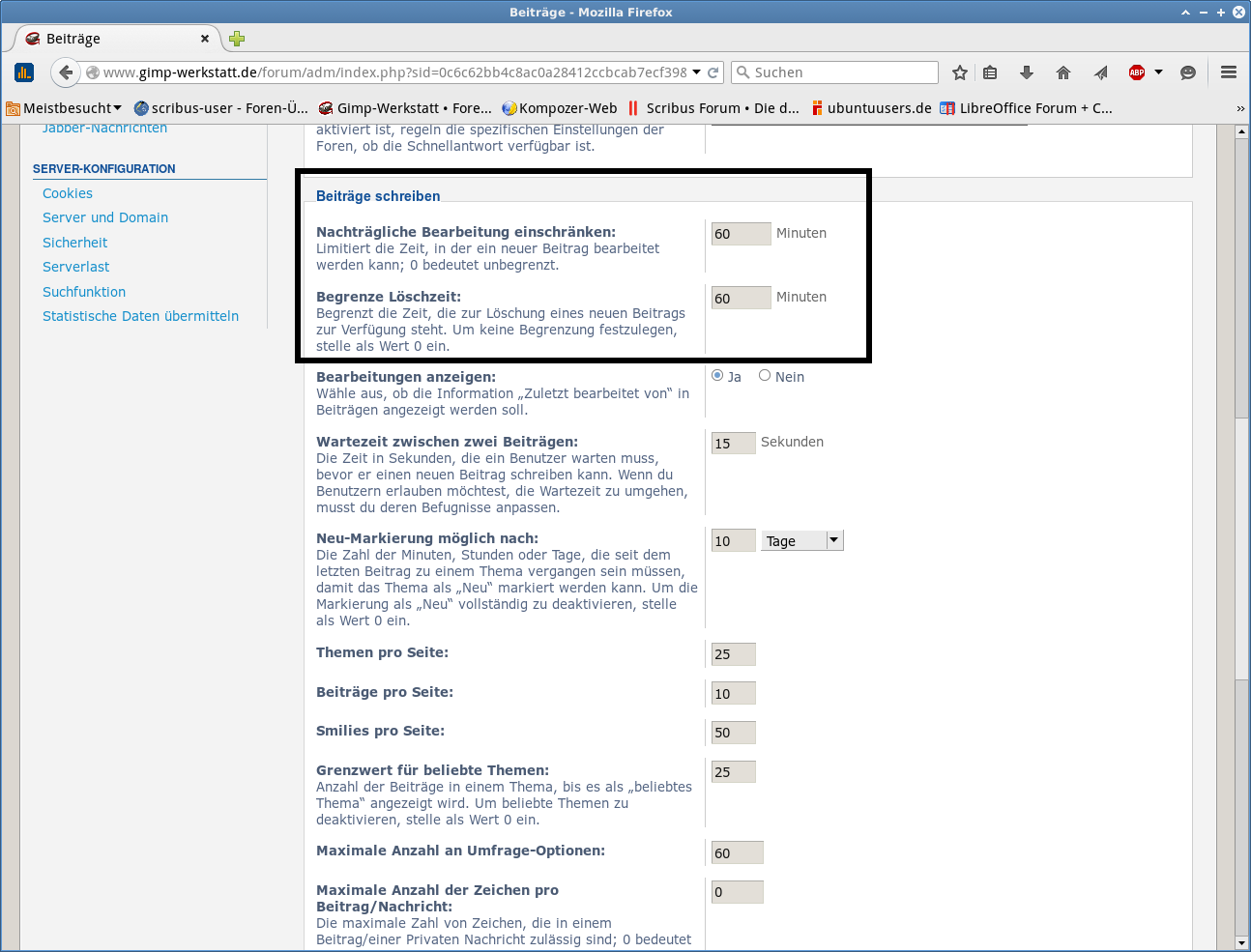Click the Begrenze Löschzeit minutes field
1251x952 pixels.
742,298
